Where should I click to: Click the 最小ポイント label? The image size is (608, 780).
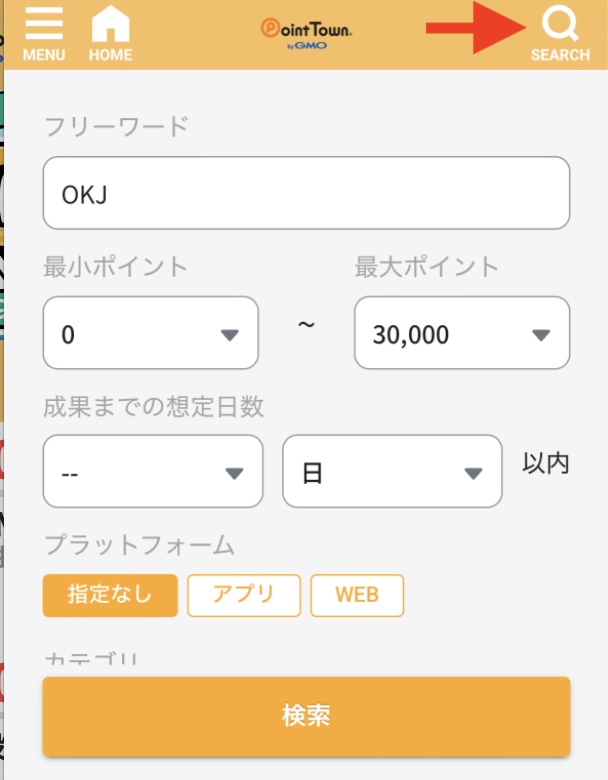point(116,267)
